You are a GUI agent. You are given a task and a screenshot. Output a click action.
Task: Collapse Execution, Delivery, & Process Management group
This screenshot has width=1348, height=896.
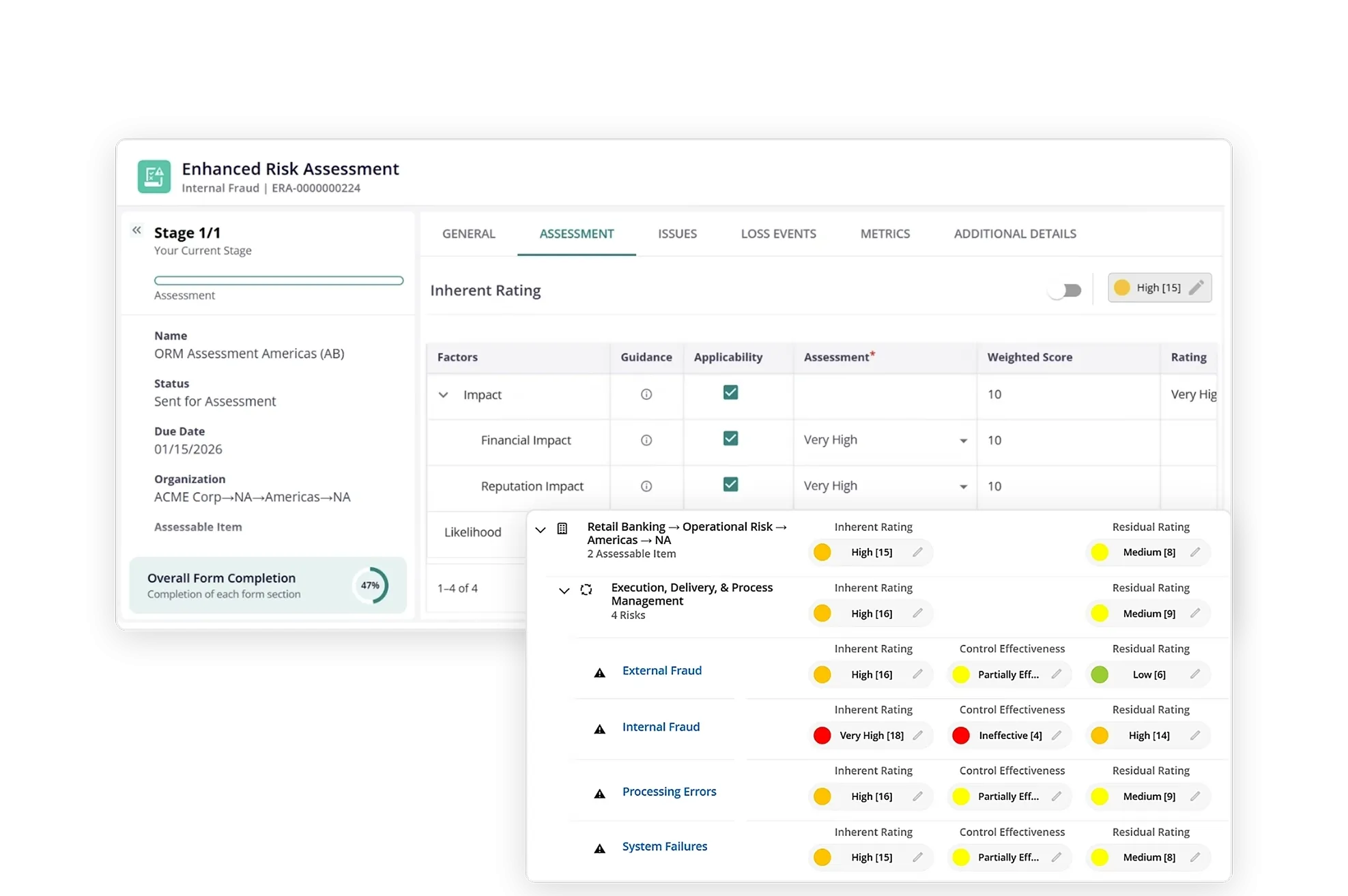[564, 591]
